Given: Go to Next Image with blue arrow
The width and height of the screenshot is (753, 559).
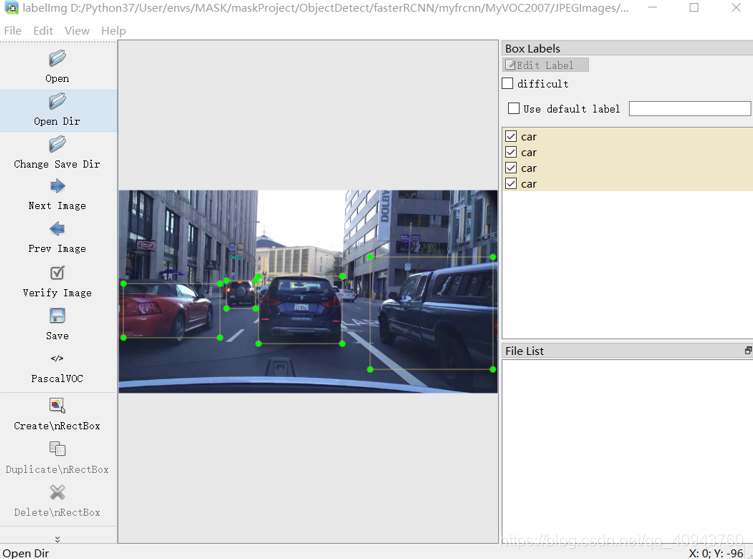Looking at the screenshot, I should [x=57, y=186].
